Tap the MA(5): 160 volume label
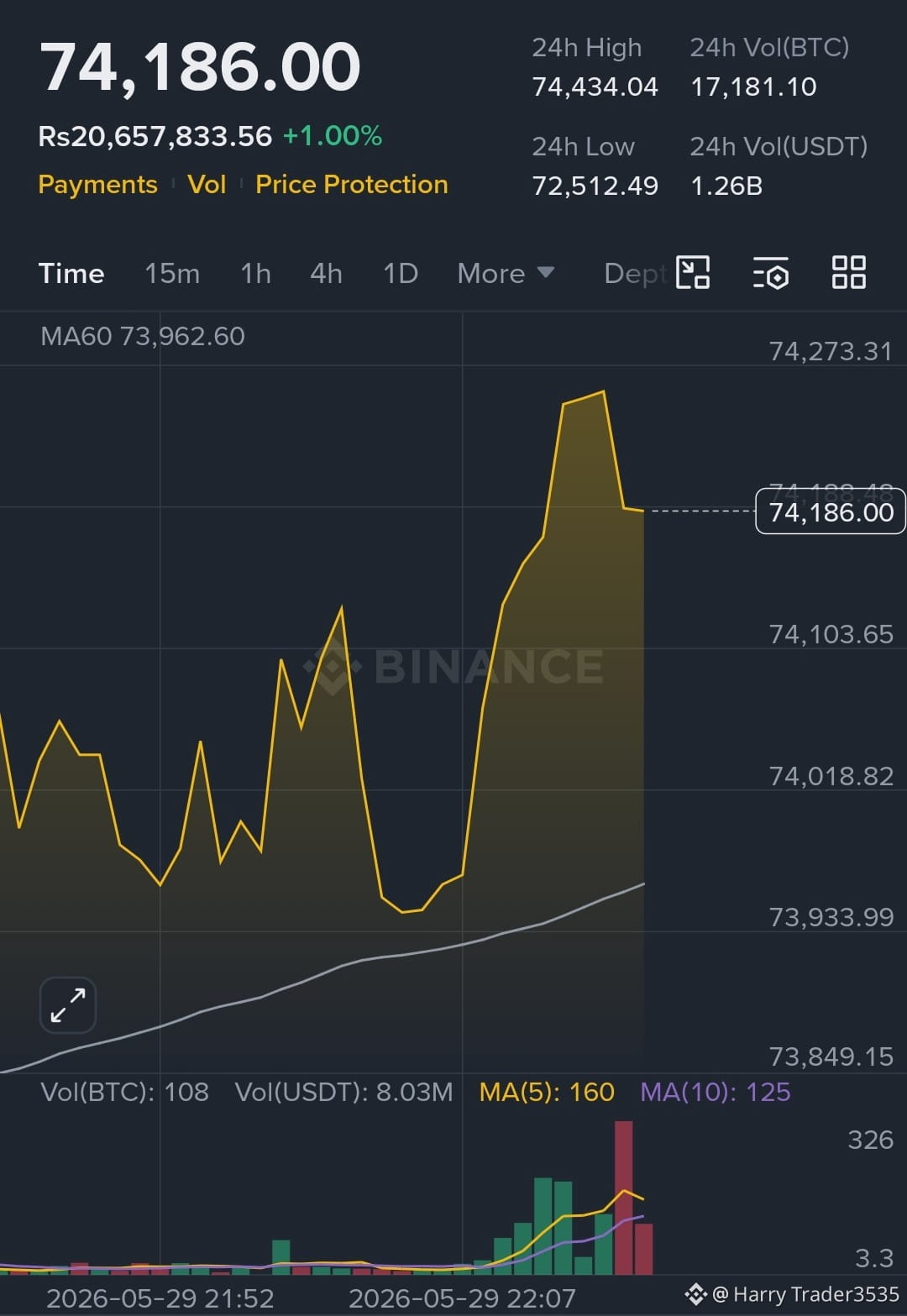The image size is (907, 1316). tap(547, 1092)
